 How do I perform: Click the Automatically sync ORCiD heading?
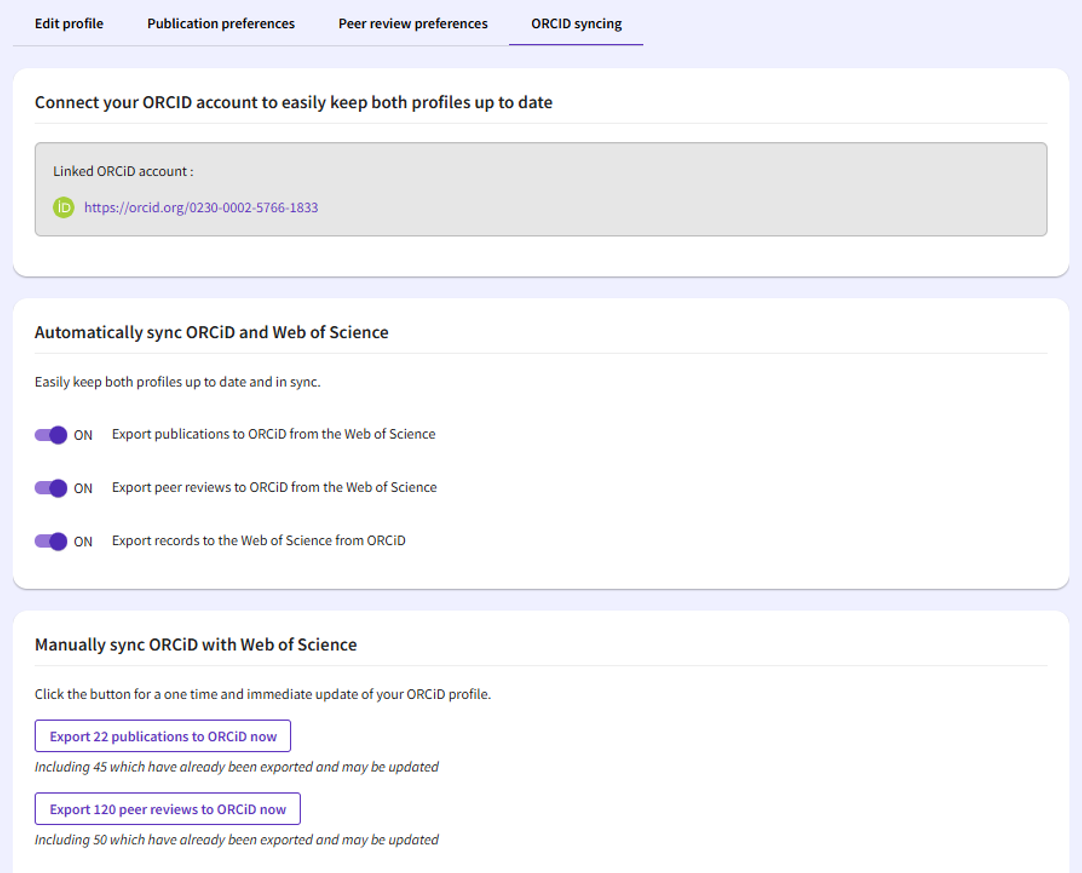coord(211,332)
